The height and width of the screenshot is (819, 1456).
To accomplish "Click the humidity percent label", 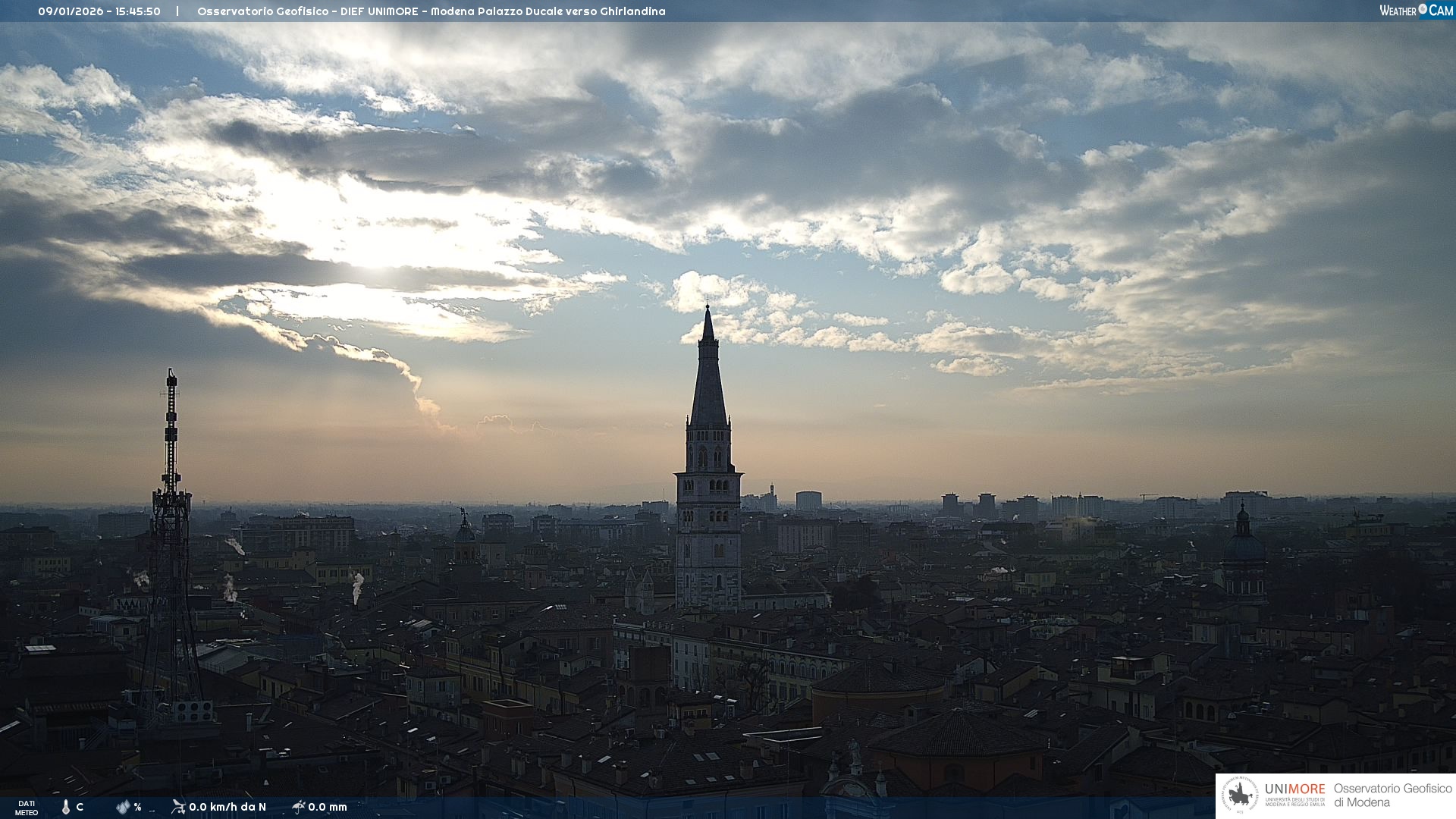I will 137,808.
